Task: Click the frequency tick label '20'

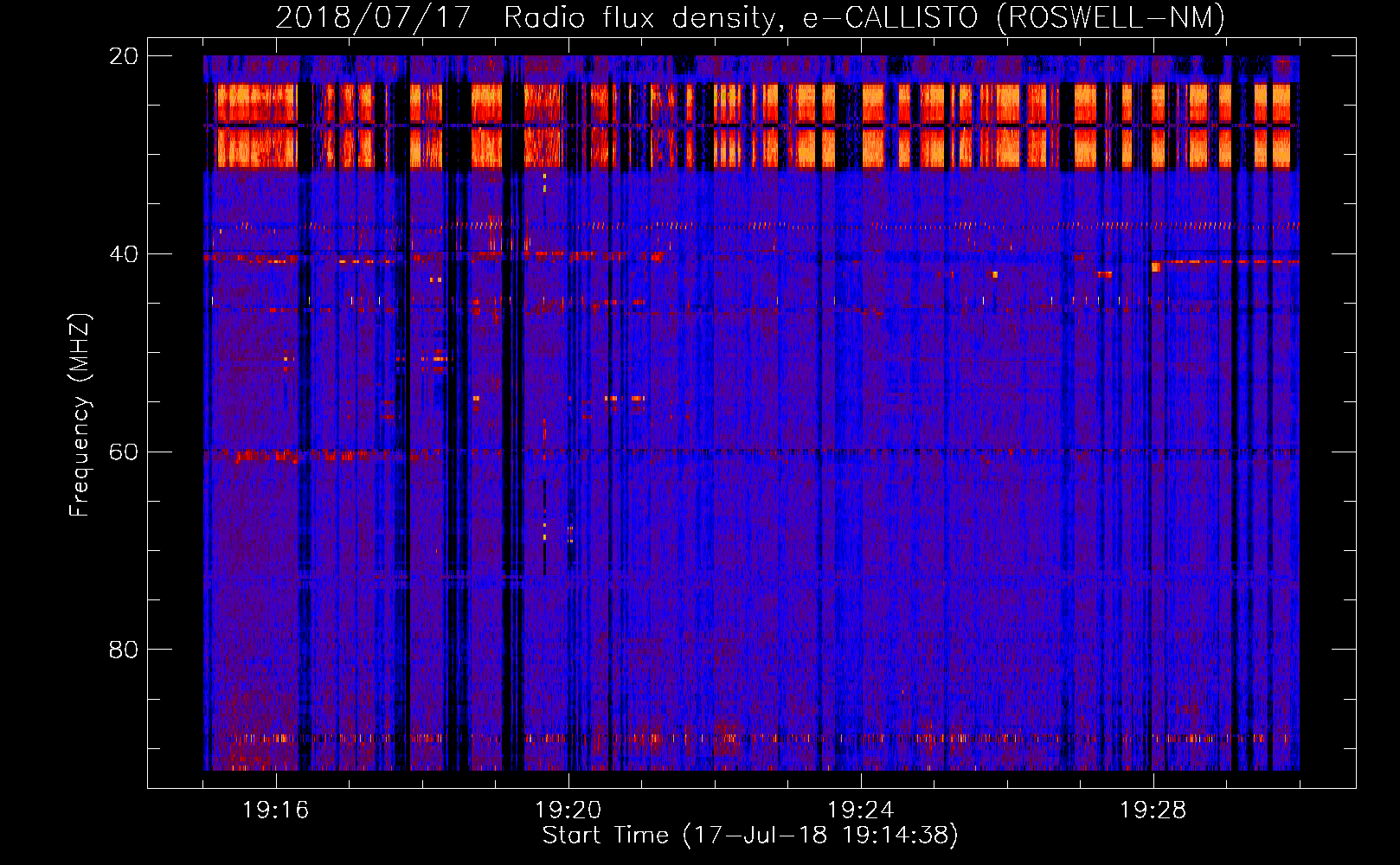Action: [124, 56]
